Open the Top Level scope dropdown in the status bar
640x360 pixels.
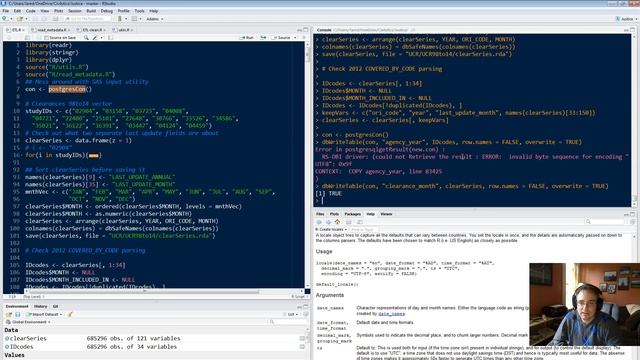tap(33, 297)
